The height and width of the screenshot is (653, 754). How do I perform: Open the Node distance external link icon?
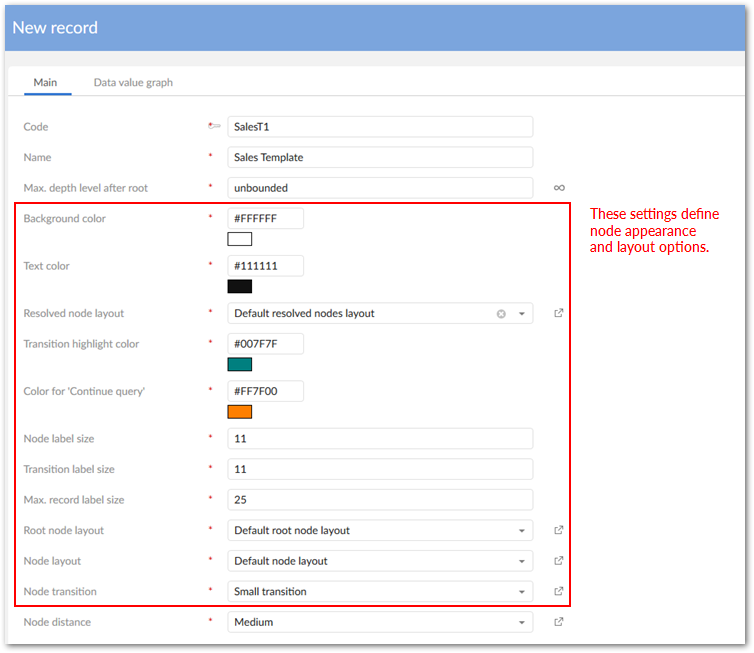tap(559, 622)
